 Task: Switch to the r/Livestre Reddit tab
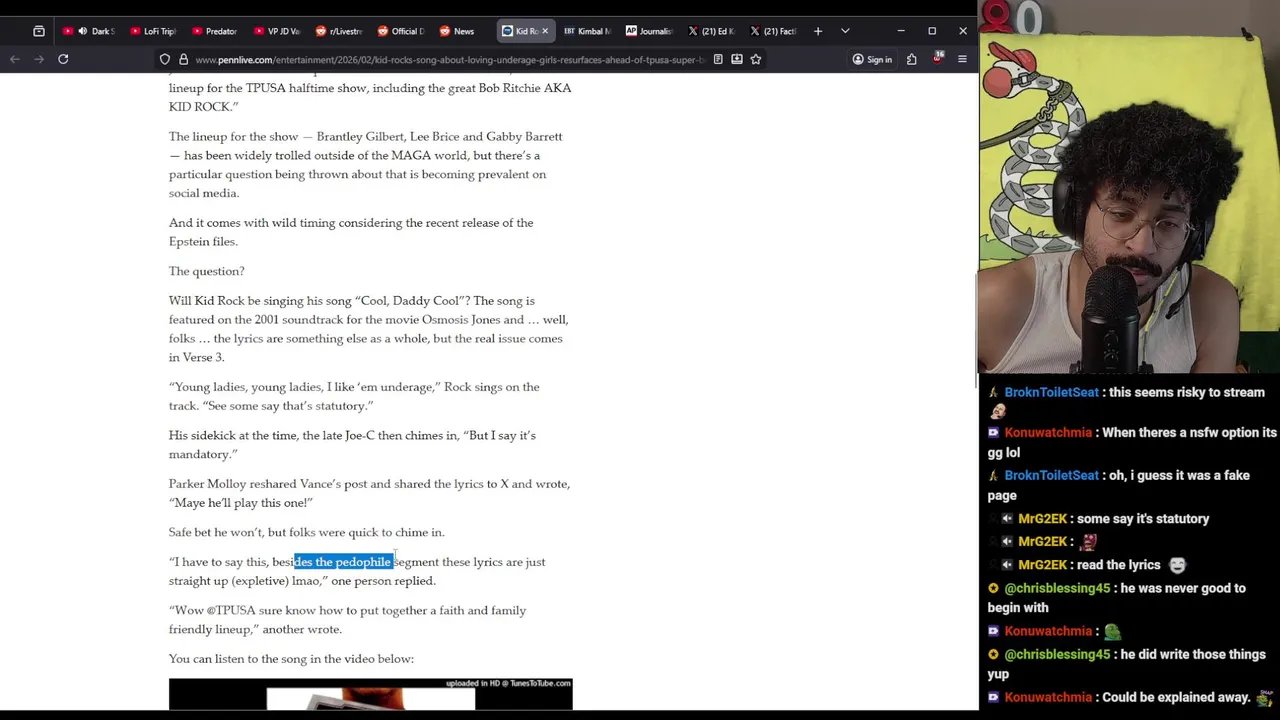338,31
